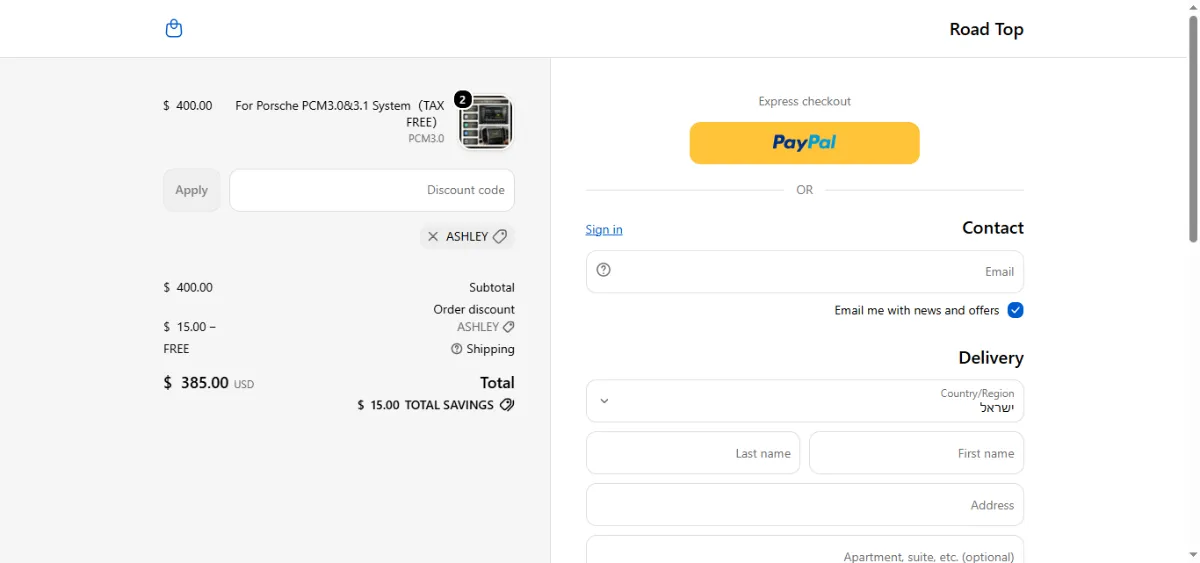Click the tag icon on ASHLEY chip
The image size is (1200, 563).
[x=500, y=237]
